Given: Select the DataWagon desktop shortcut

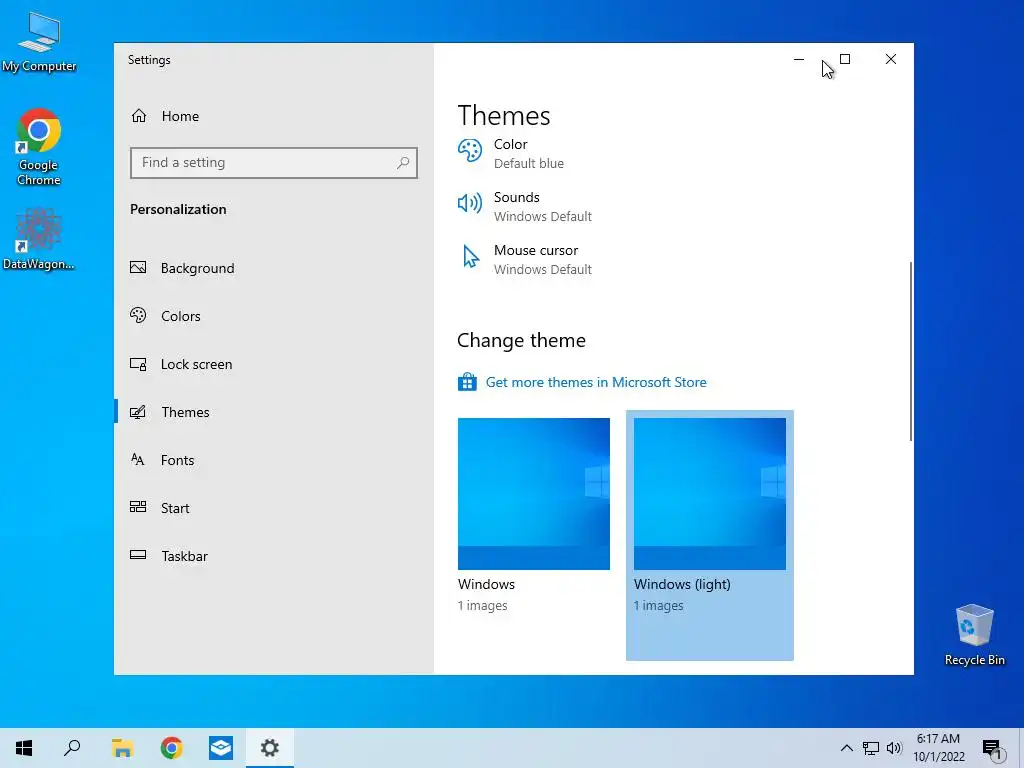Looking at the screenshot, I should tap(39, 239).
